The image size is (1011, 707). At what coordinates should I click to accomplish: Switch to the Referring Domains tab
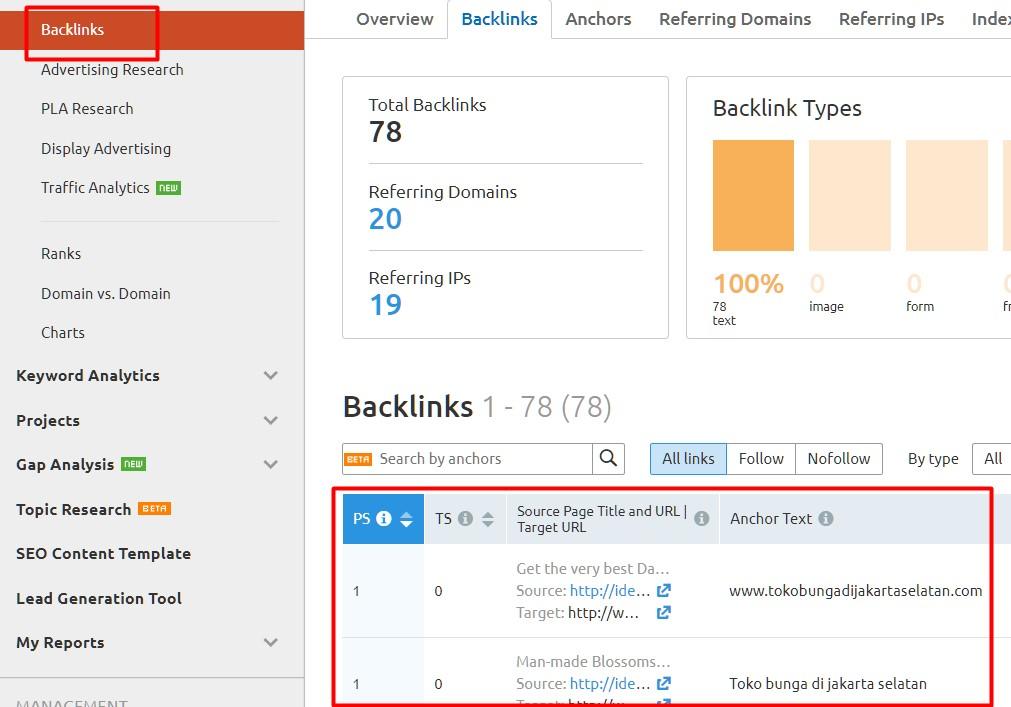[x=735, y=19]
